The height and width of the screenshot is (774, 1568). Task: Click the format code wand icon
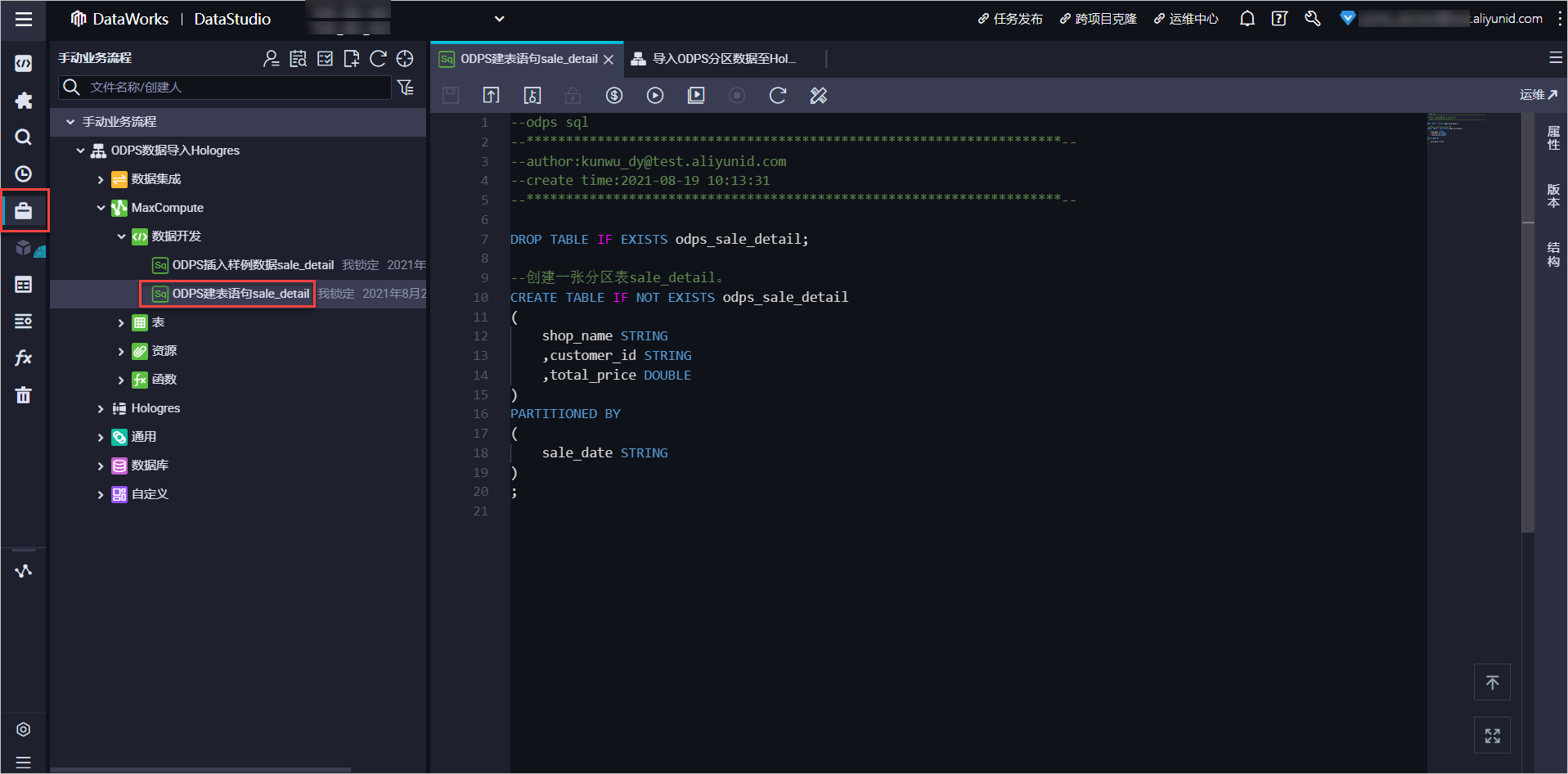pos(819,96)
